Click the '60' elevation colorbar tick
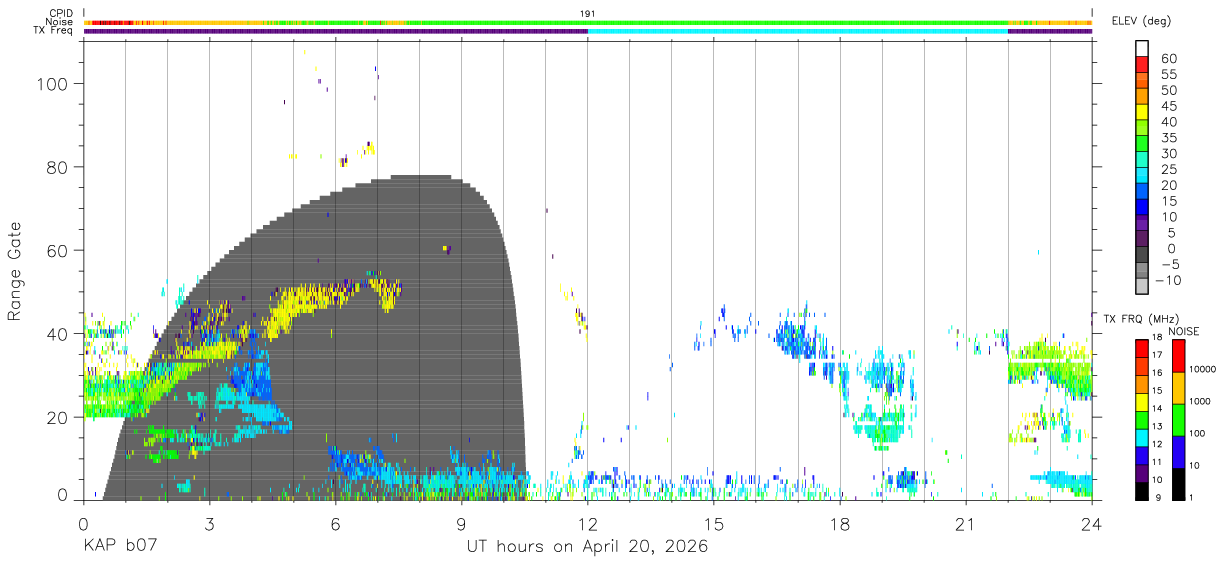The width and height of the screenshot is (1228, 567). click(x=1168, y=59)
